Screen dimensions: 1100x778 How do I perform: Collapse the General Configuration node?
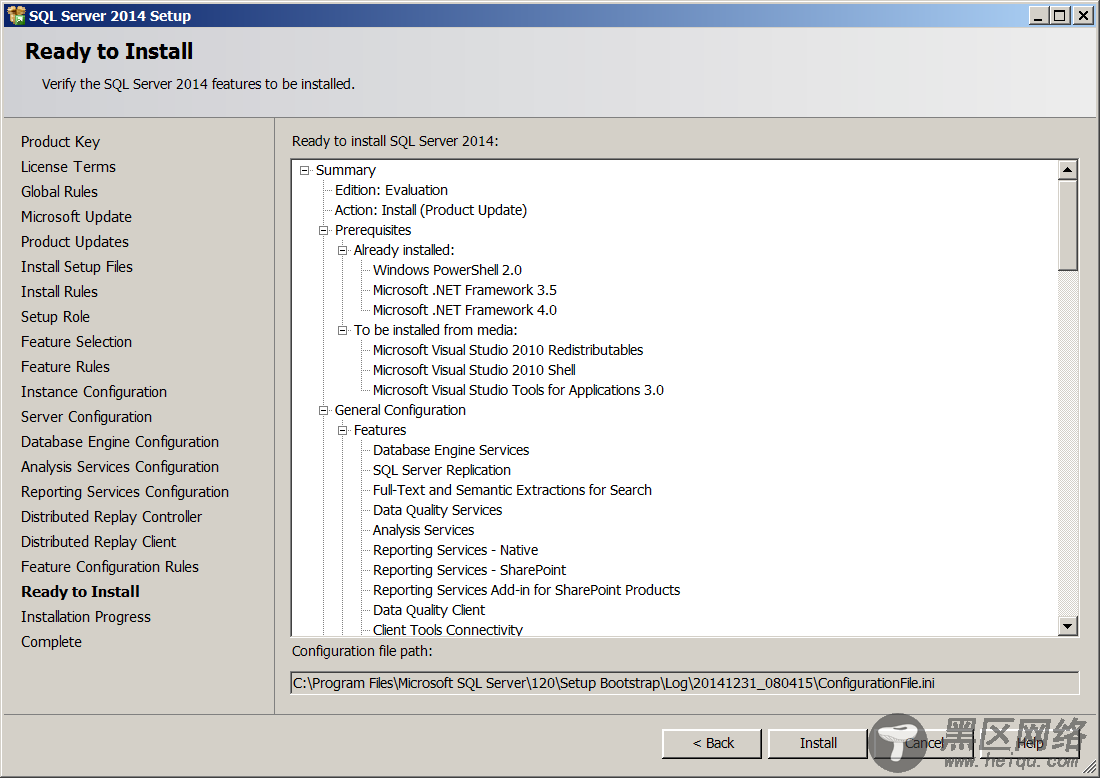pos(323,410)
